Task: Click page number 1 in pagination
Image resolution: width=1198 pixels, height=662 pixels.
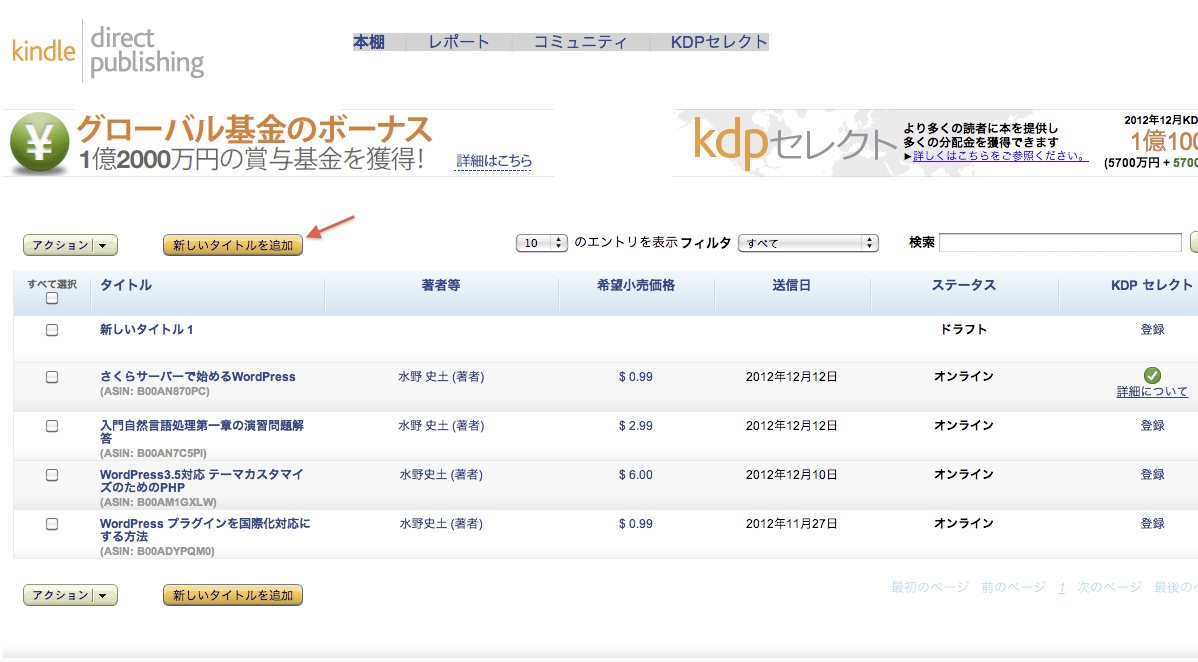Action: pyautogui.click(x=1061, y=588)
